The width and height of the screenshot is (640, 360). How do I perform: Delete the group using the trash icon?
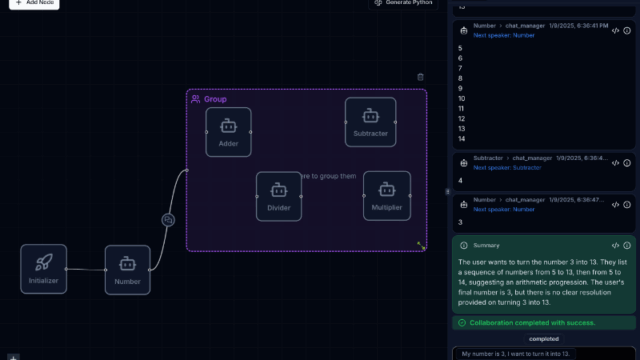pyautogui.click(x=420, y=77)
